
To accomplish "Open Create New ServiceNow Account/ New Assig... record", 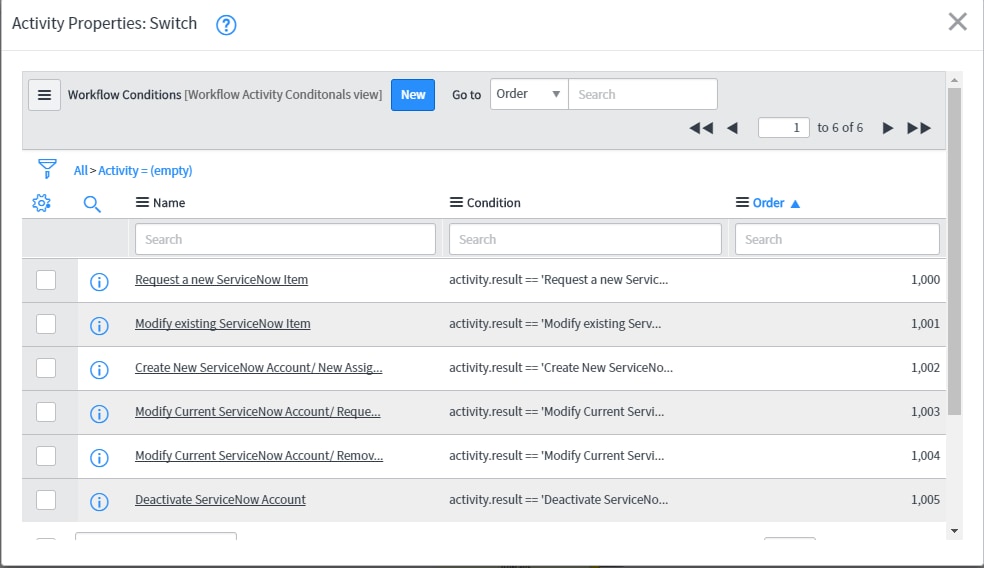I will click(x=259, y=367).
